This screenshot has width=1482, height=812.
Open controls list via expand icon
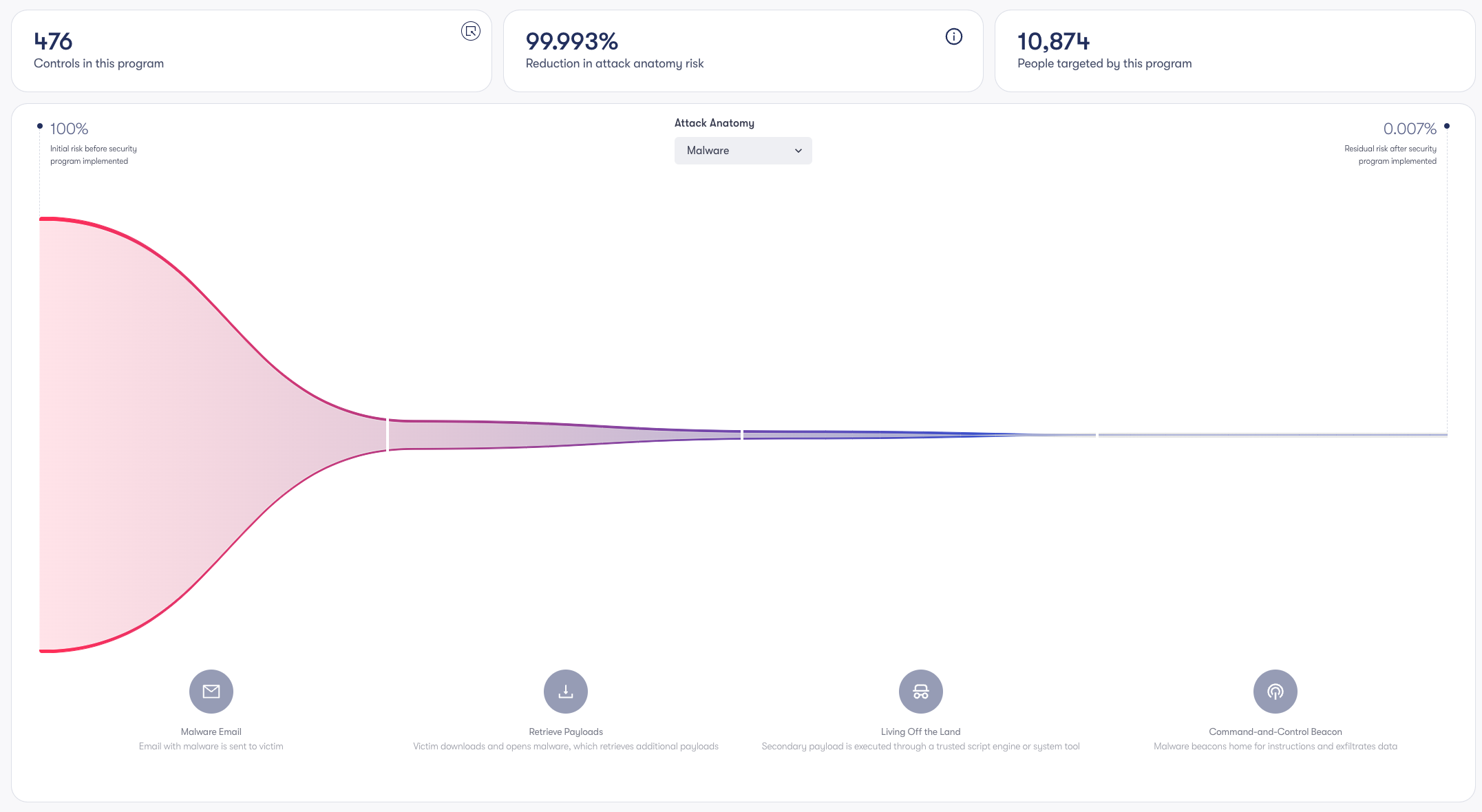[x=471, y=31]
